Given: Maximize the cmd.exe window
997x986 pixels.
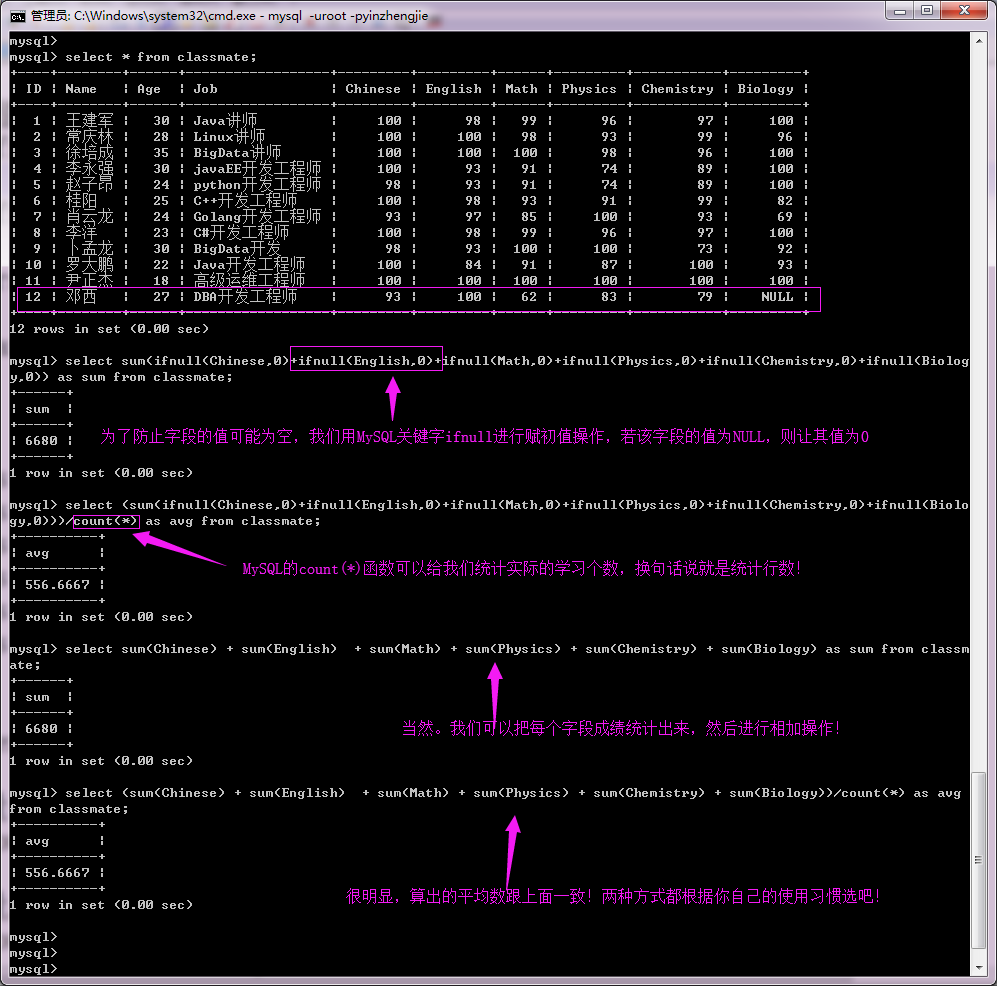Looking at the screenshot, I should (x=927, y=11).
